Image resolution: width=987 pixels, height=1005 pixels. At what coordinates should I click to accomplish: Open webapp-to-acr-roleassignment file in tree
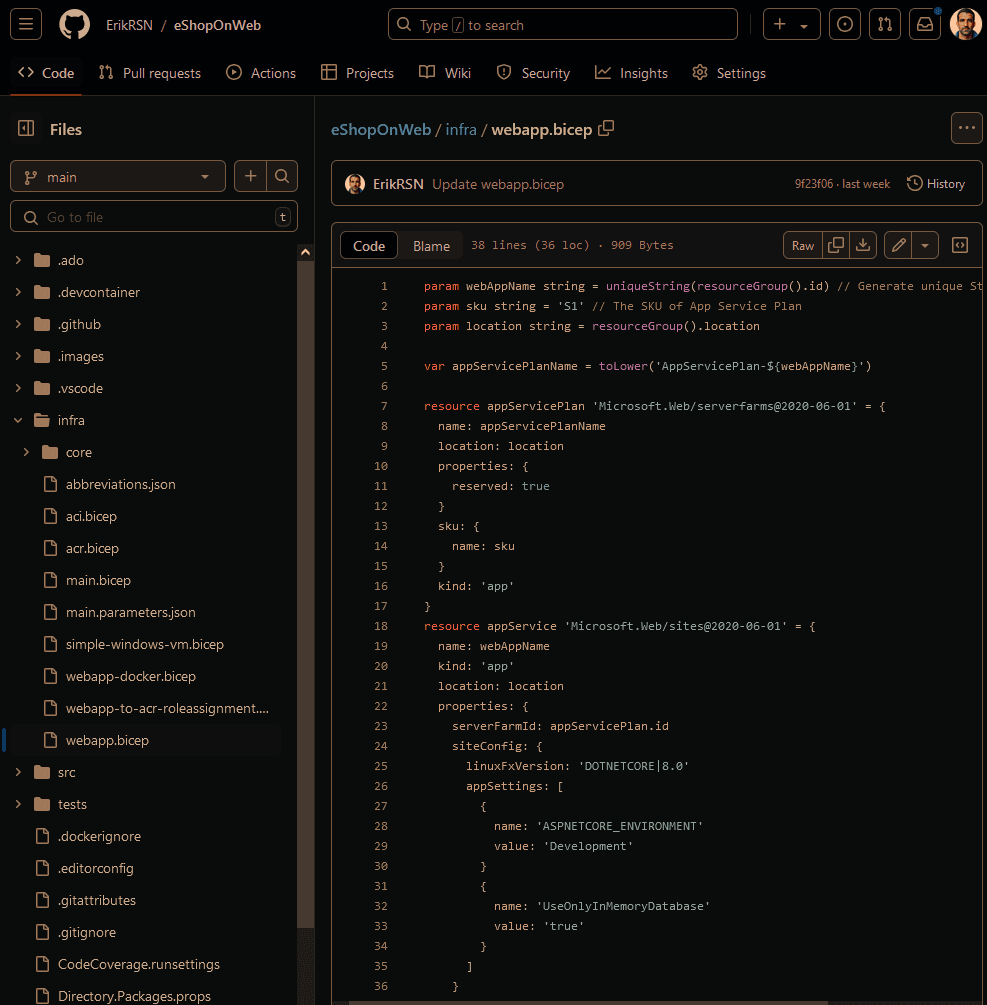point(167,708)
